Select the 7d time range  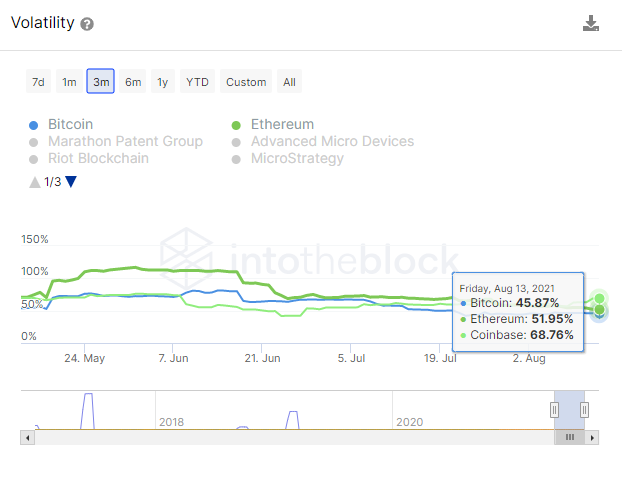[x=38, y=82]
